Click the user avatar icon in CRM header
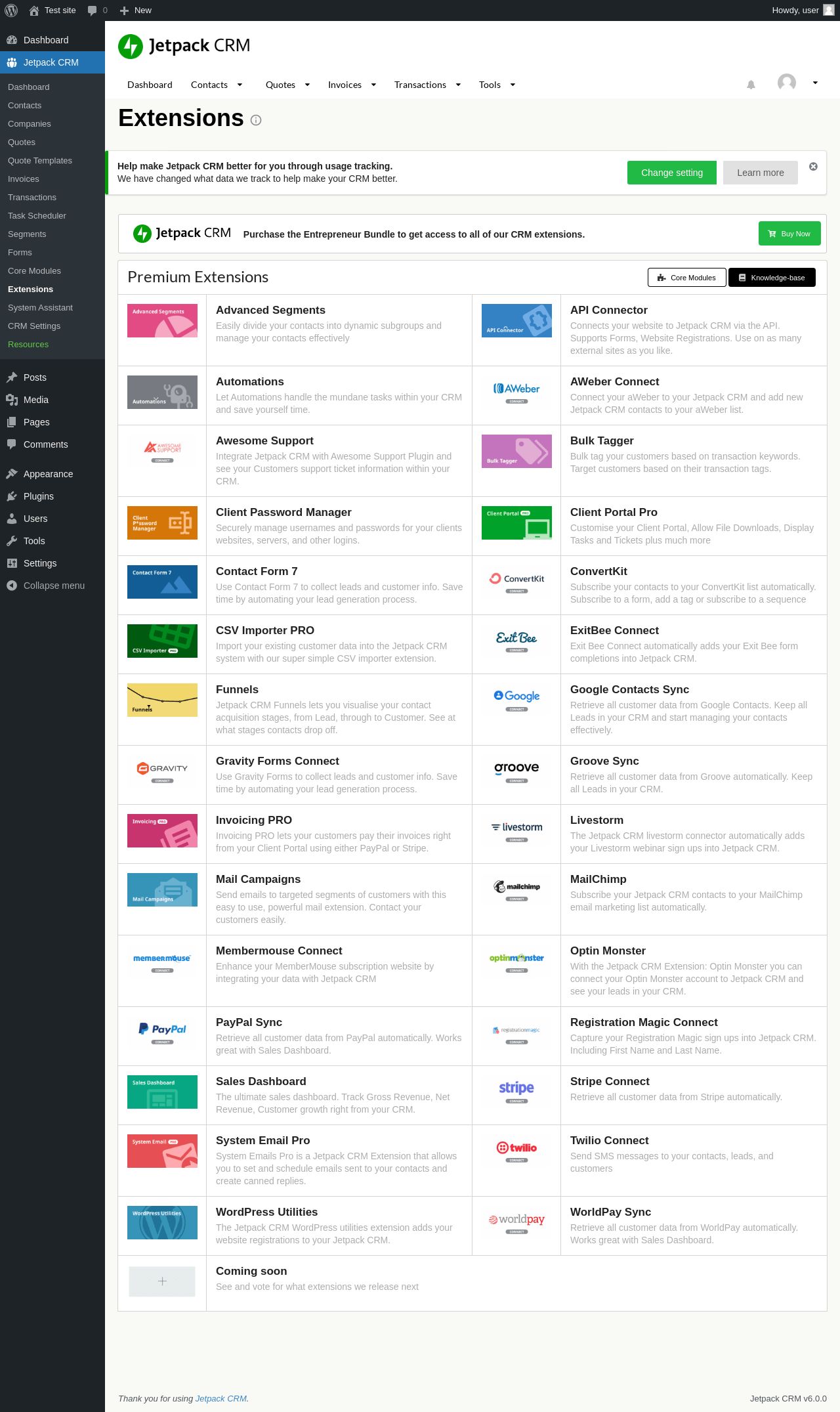 (787, 83)
